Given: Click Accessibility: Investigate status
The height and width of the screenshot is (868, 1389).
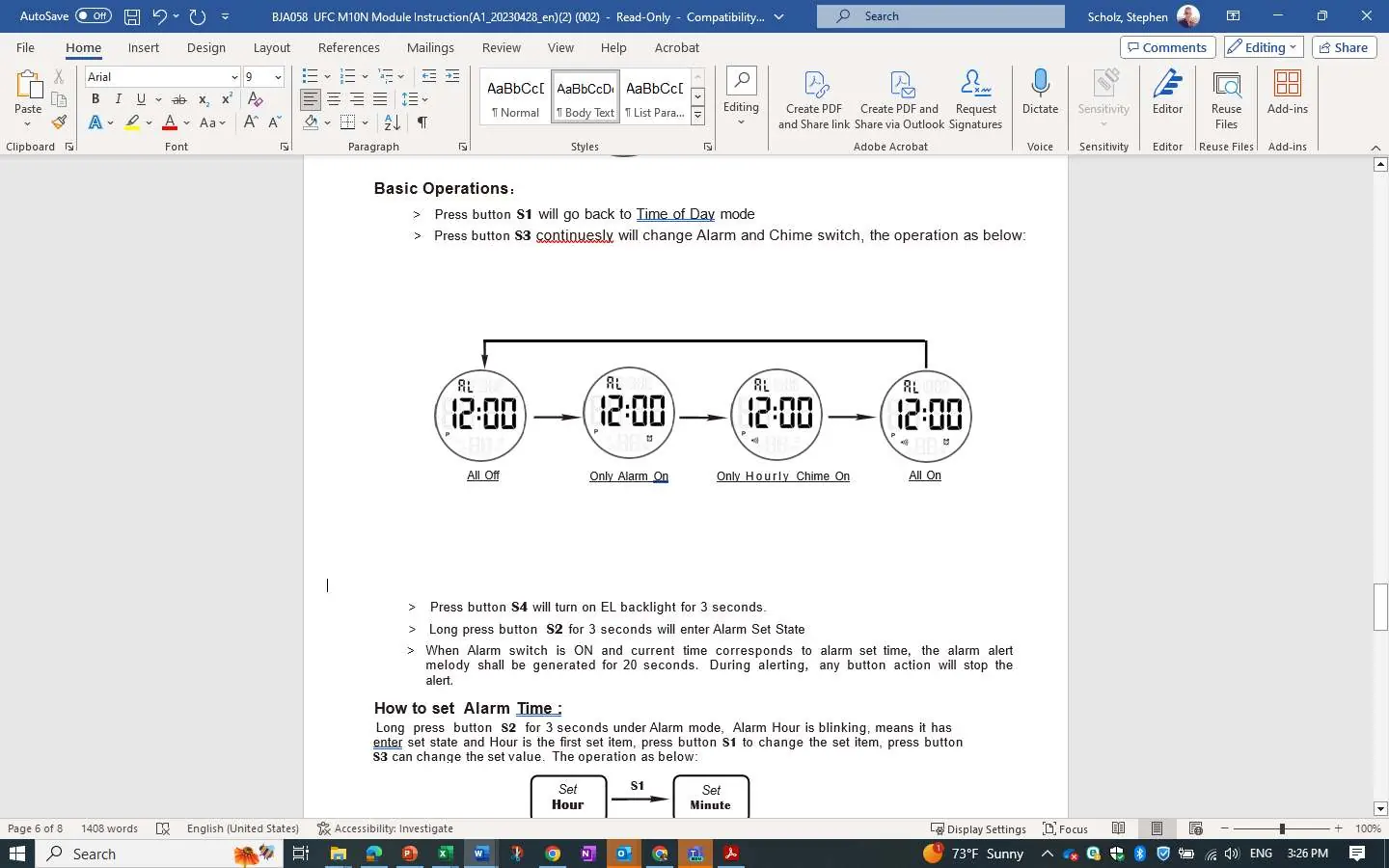Looking at the screenshot, I should coord(385,828).
